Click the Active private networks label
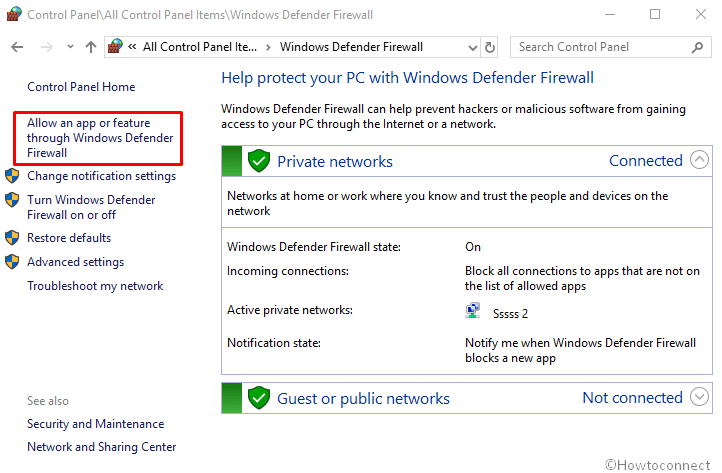This screenshot has width=722, height=473. [x=290, y=310]
